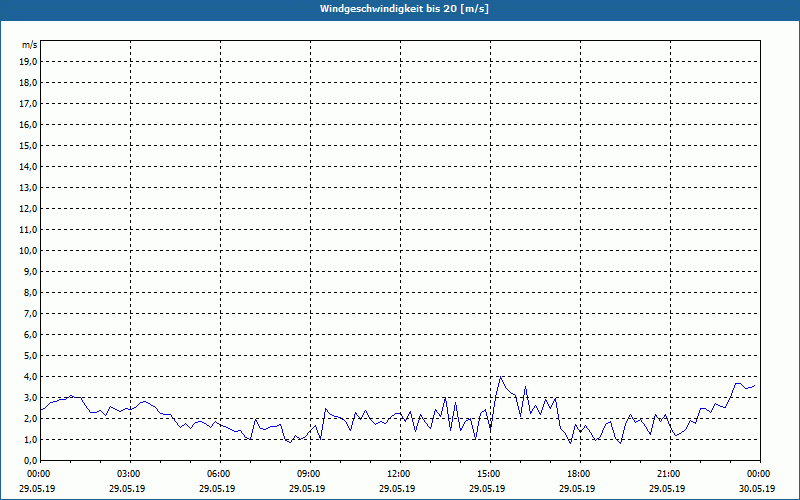Select the 06:00 time label
This screenshot has width=800, height=500.
point(220,474)
